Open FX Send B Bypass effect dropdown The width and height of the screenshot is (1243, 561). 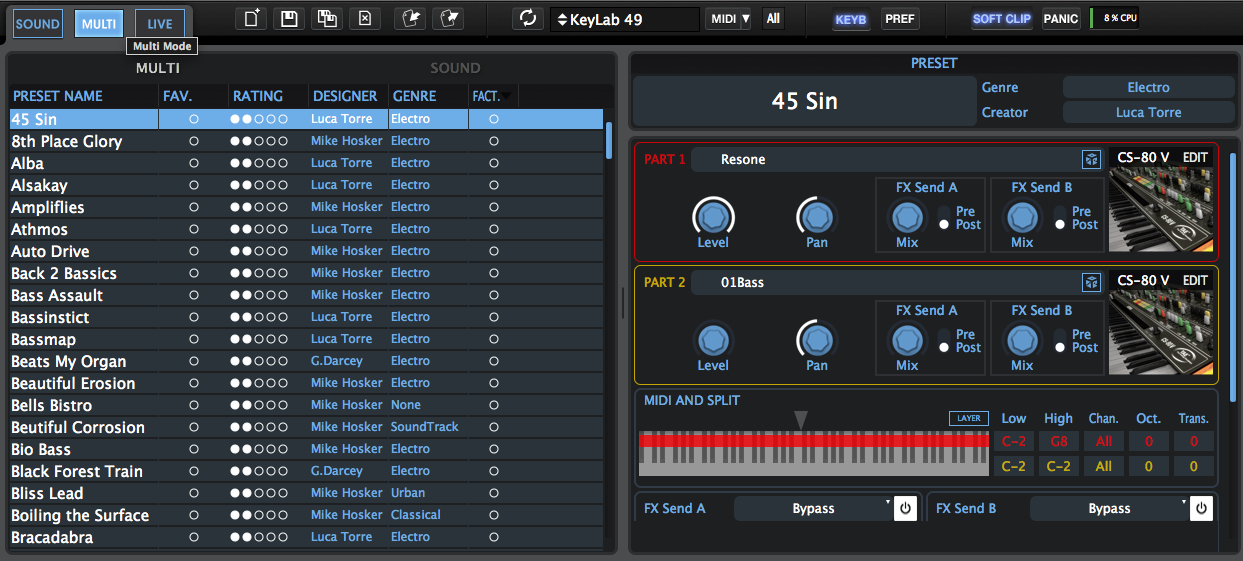point(1109,508)
